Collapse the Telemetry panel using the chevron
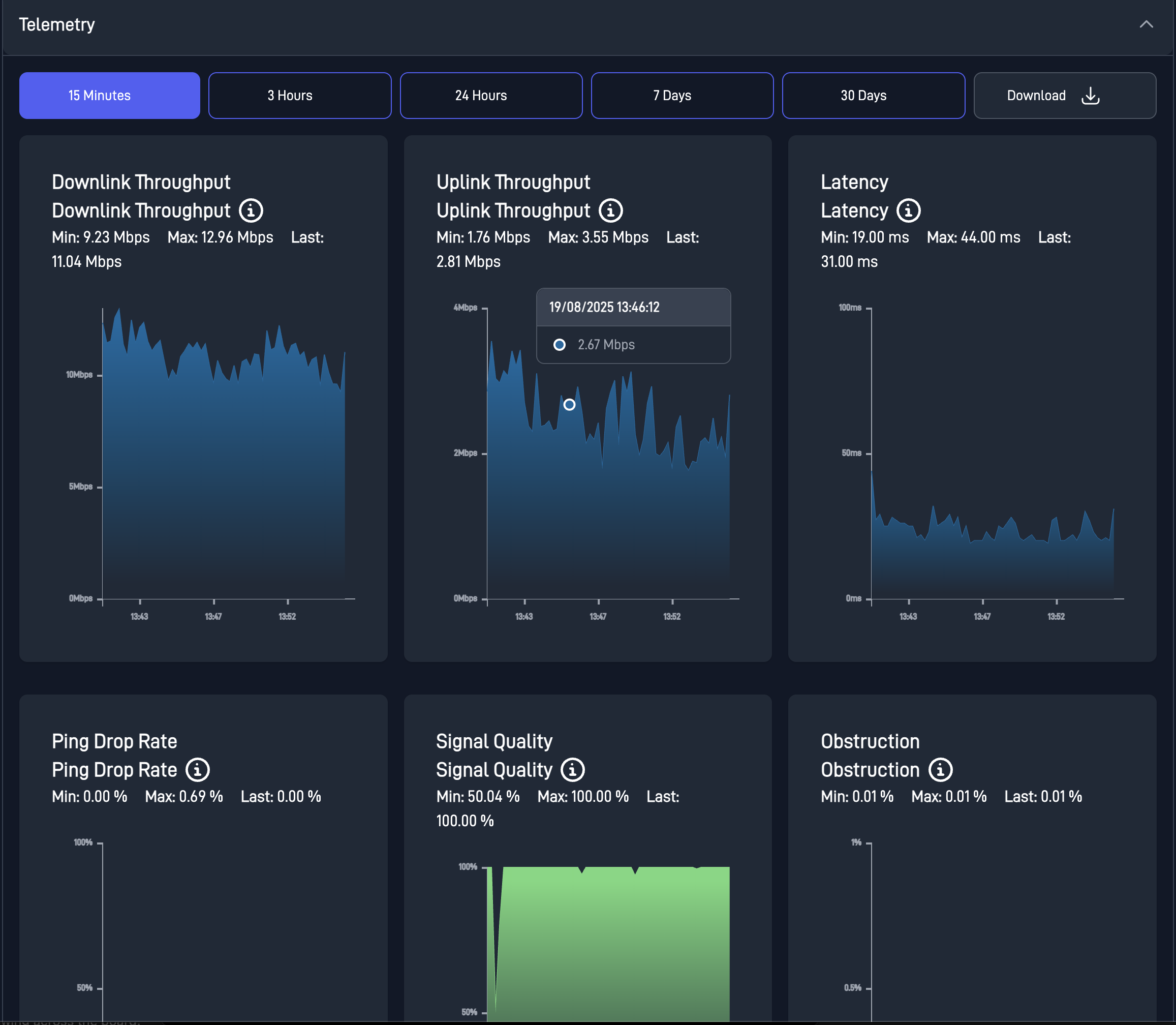Viewport: 1176px width, 1025px height. [1147, 24]
